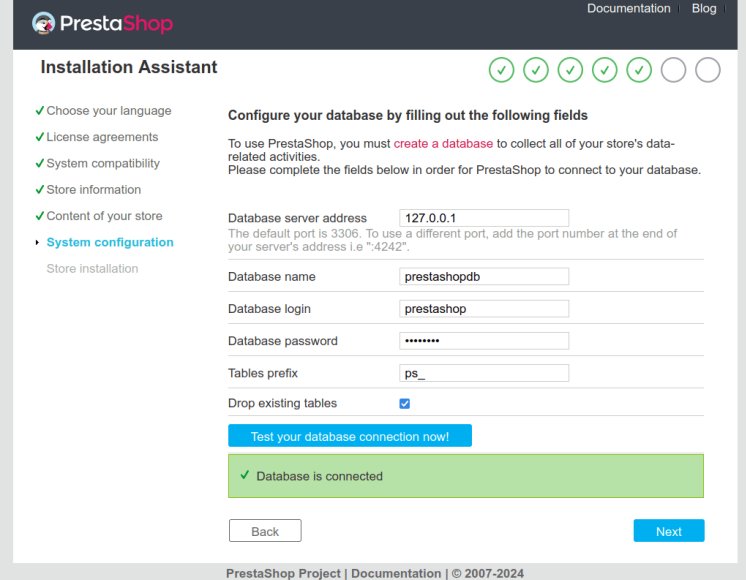Open Documentation link in header
746x580 pixels.
click(x=628, y=9)
